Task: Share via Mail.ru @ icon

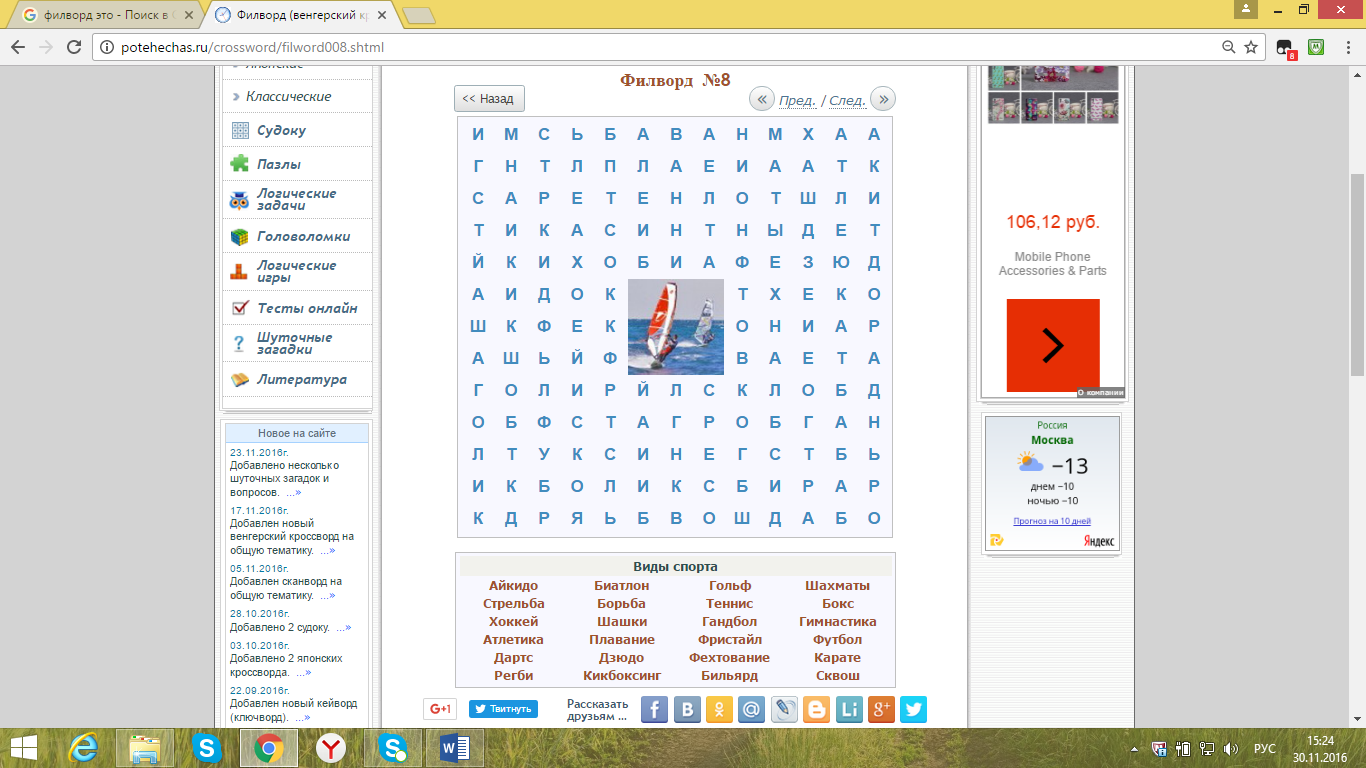Action: tap(752, 710)
